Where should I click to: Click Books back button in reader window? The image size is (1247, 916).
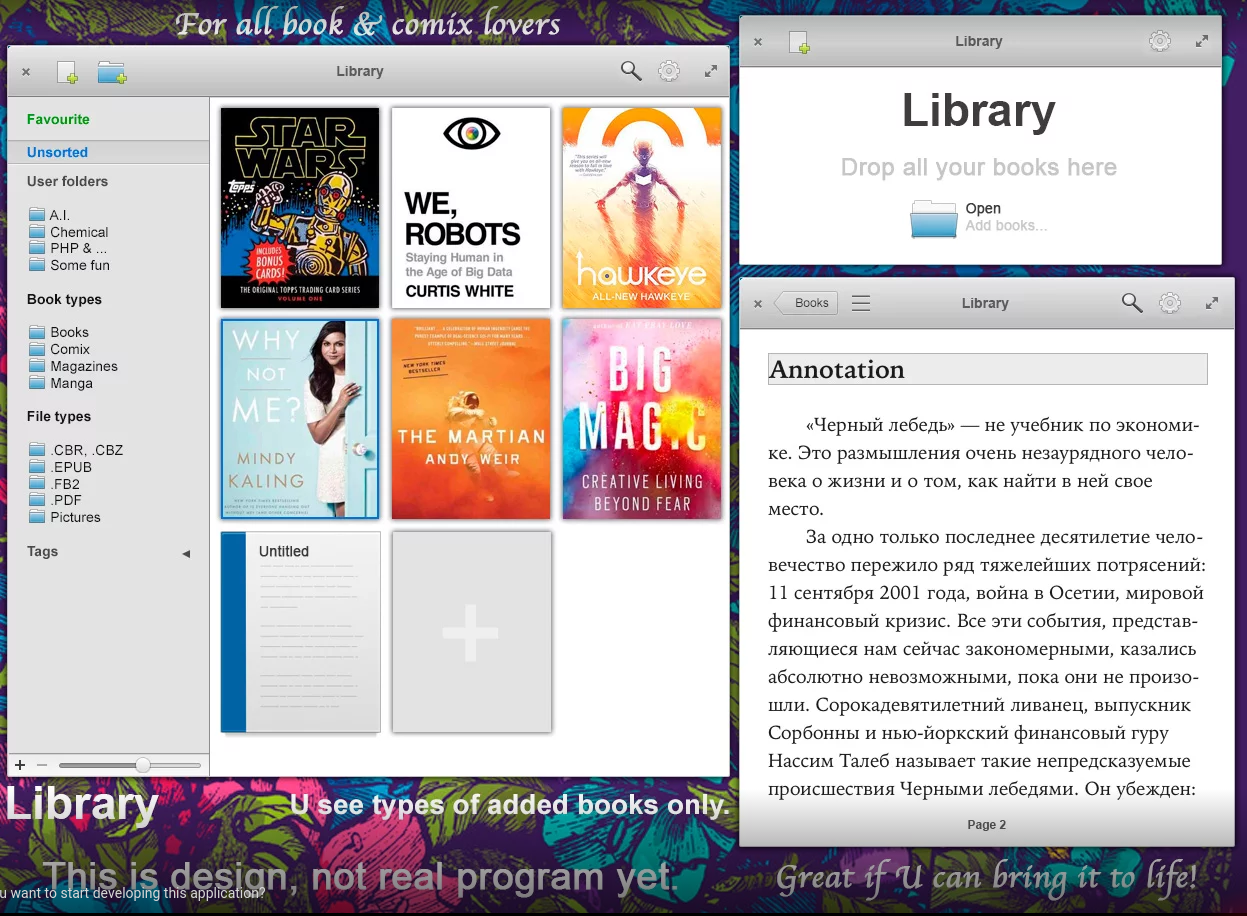(807, 303)
